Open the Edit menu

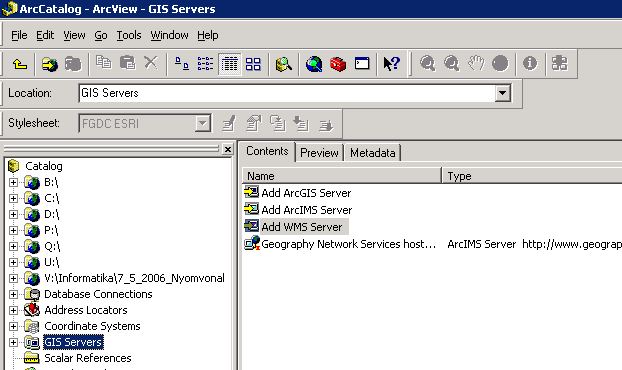(x=45, y=35)
